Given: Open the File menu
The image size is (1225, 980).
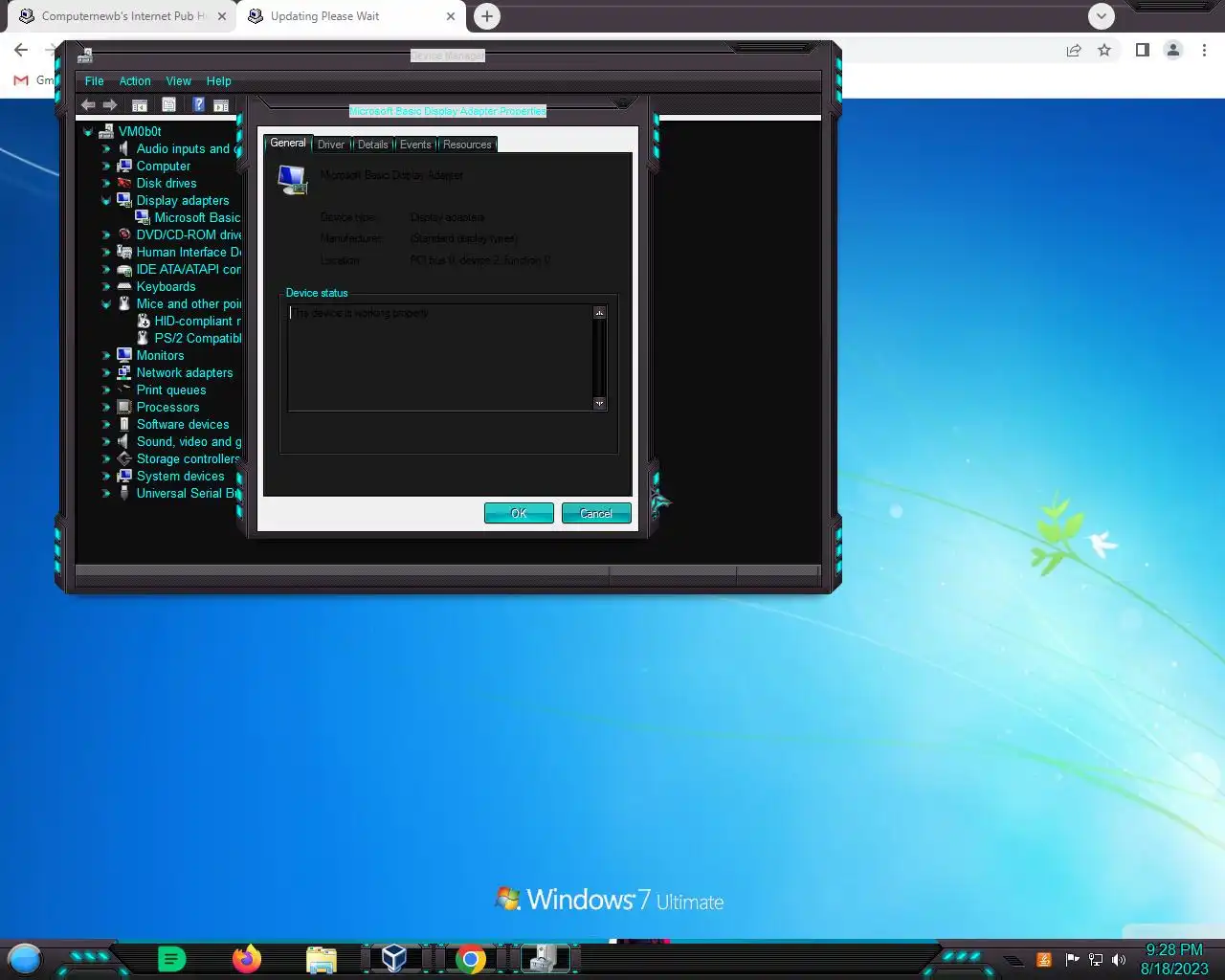Looking at the screenshot, I should (94, 81).
